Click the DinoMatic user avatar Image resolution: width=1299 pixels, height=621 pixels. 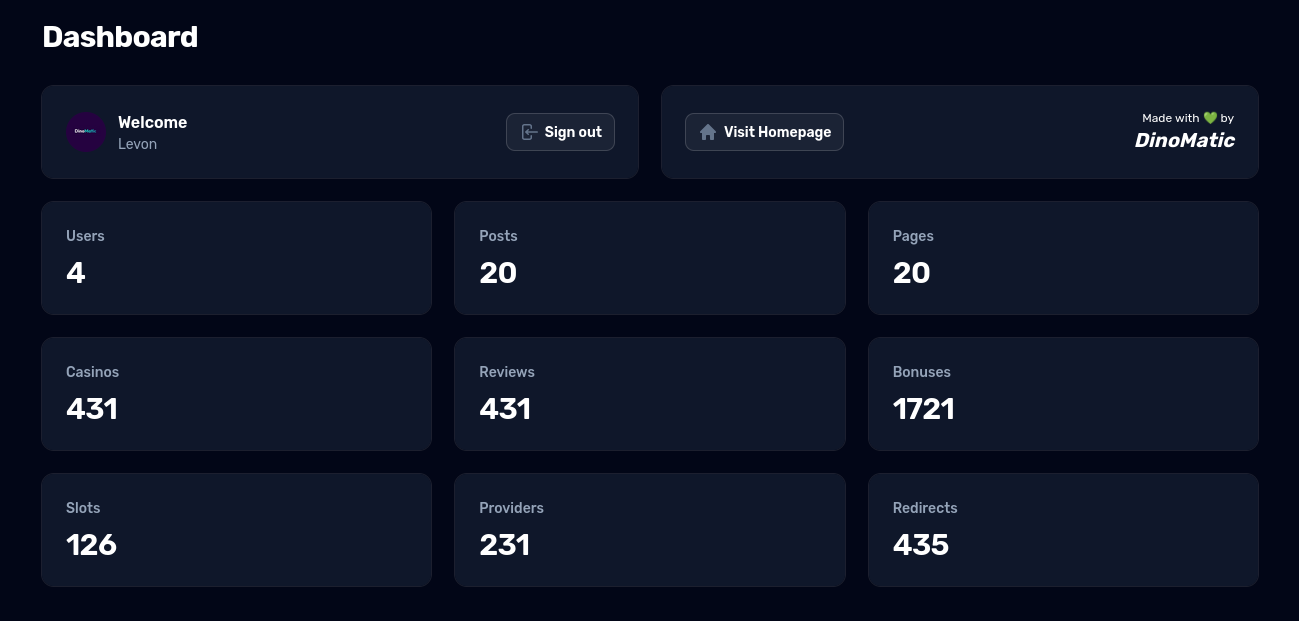tap(86, 132)
